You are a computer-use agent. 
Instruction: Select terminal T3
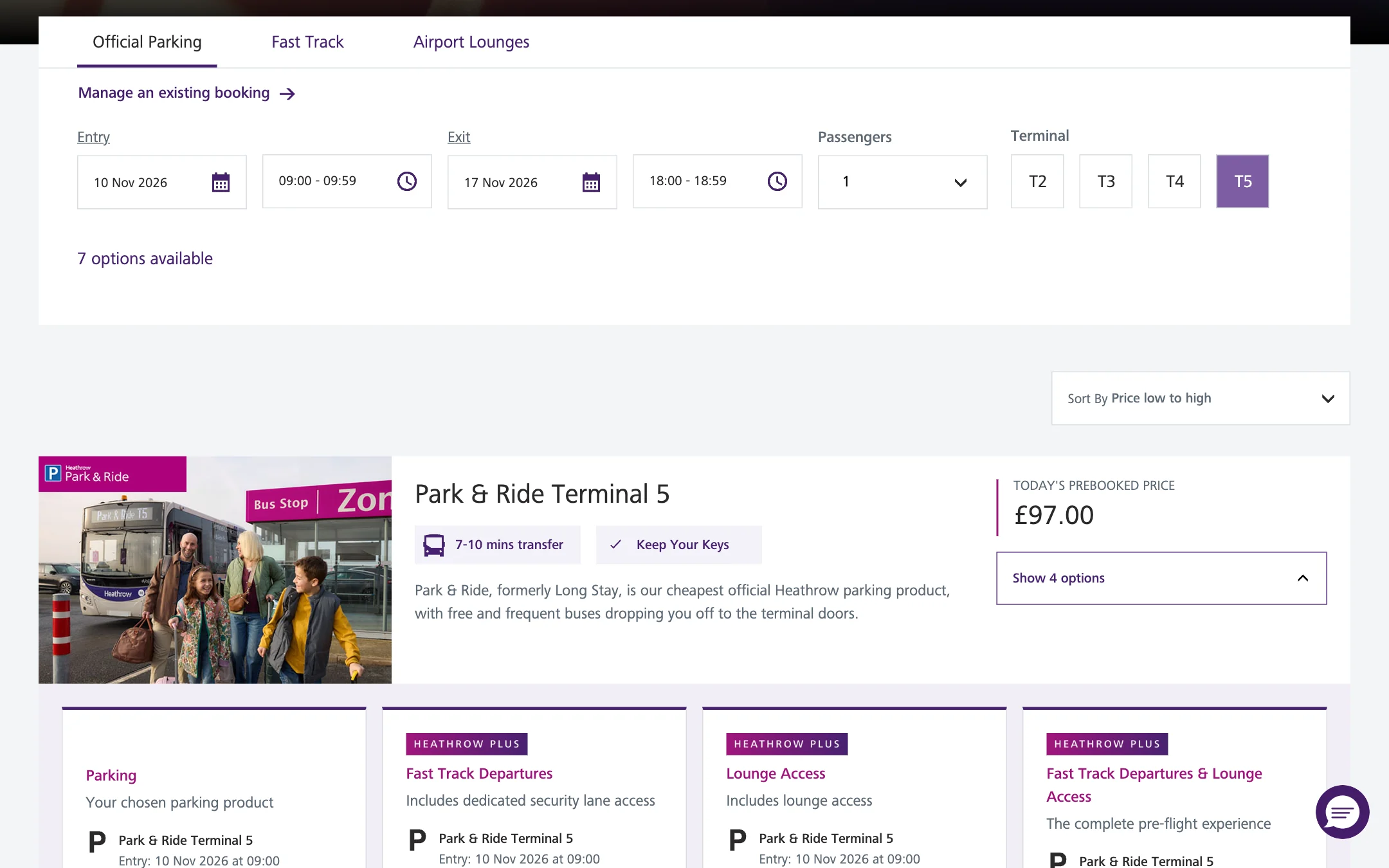(x=1106, y=181)
